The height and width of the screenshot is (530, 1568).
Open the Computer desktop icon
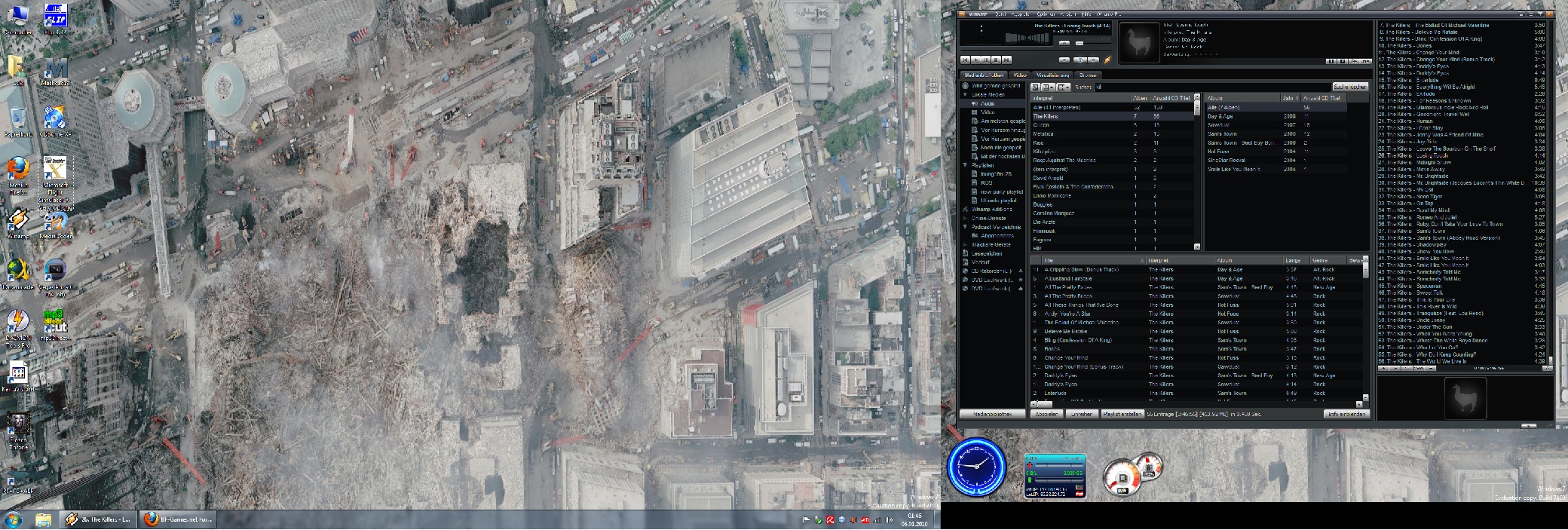tap(17, 20)
